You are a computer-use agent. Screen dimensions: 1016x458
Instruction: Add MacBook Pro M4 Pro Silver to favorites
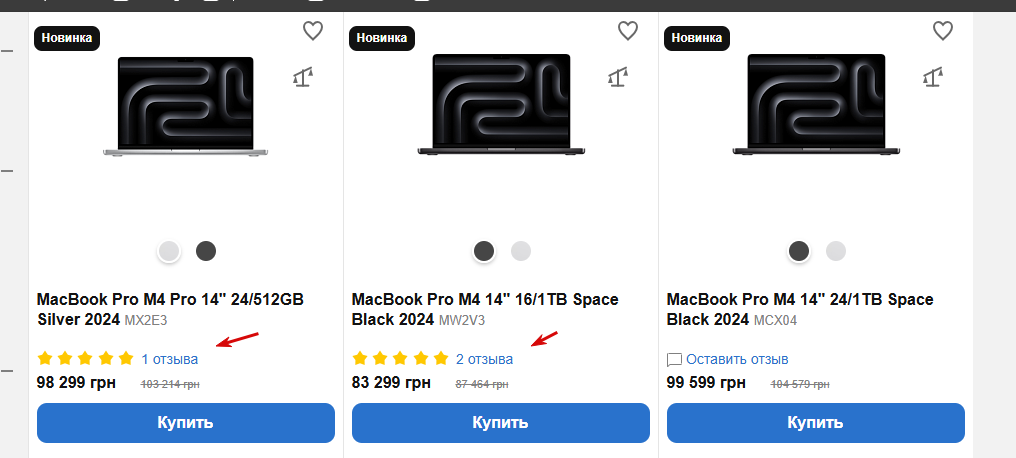coord(313,31)
